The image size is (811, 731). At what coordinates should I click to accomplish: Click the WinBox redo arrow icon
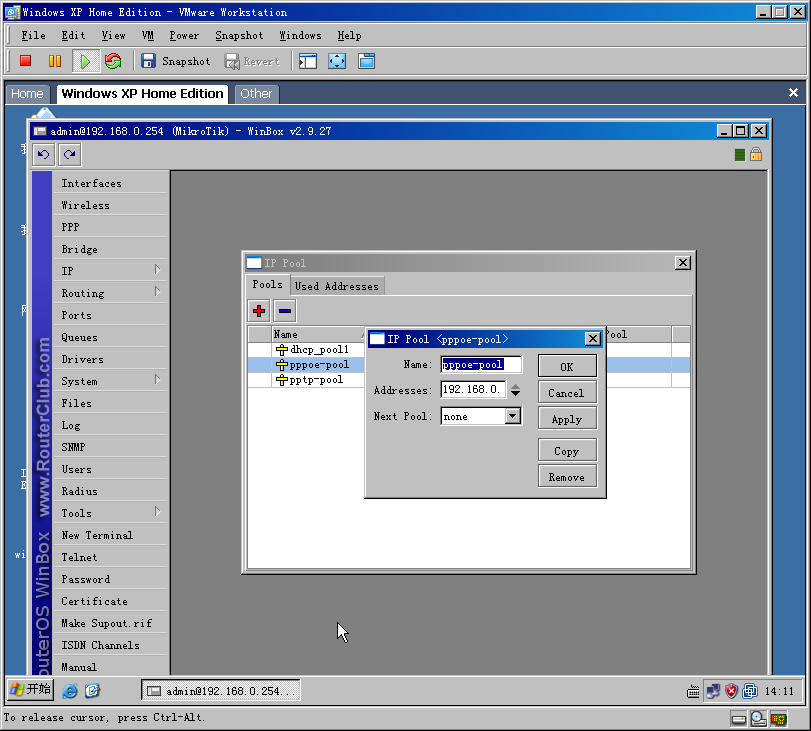[69, 155]
